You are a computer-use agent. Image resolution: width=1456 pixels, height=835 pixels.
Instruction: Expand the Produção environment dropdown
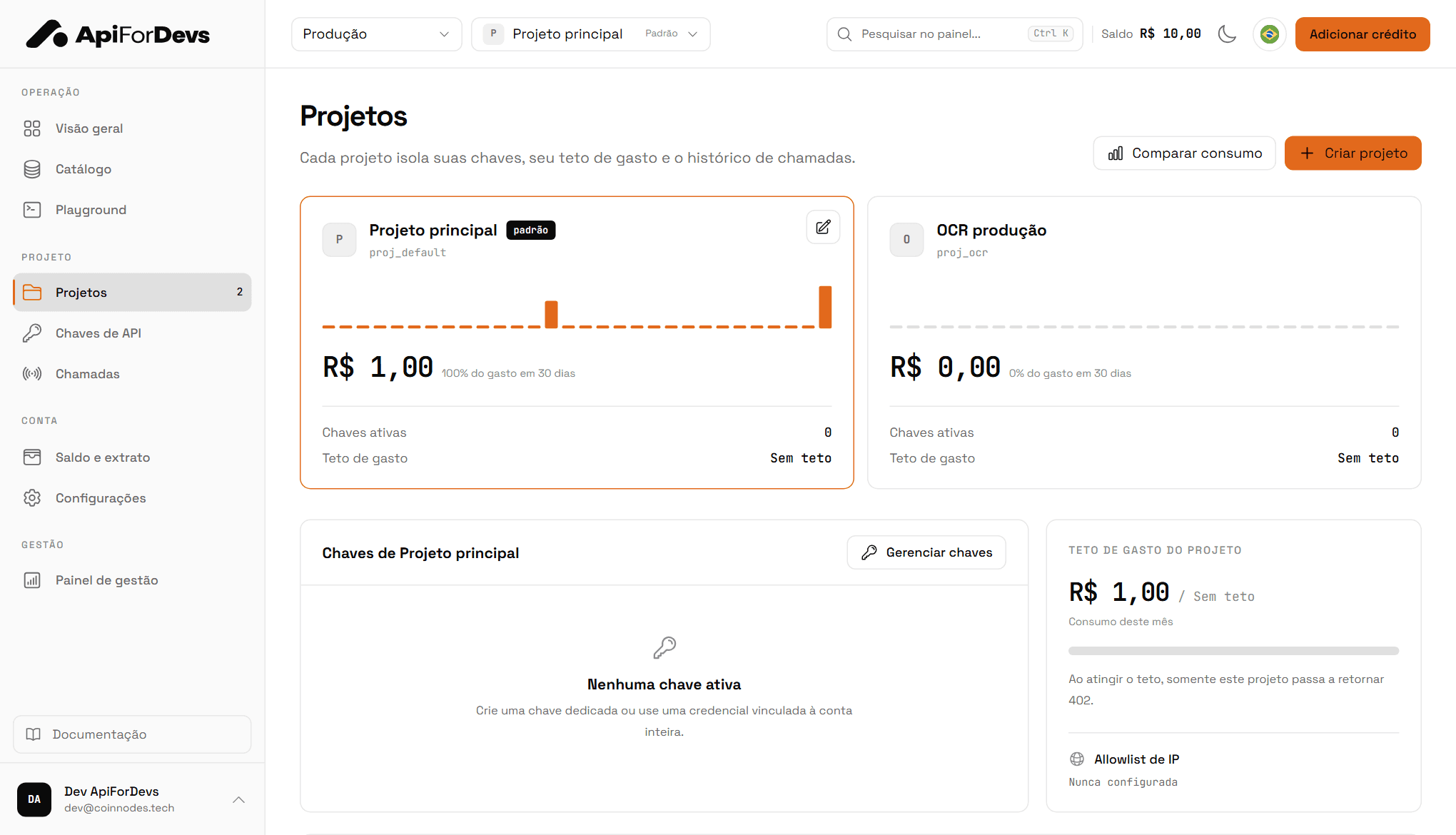tap(376, 34)
